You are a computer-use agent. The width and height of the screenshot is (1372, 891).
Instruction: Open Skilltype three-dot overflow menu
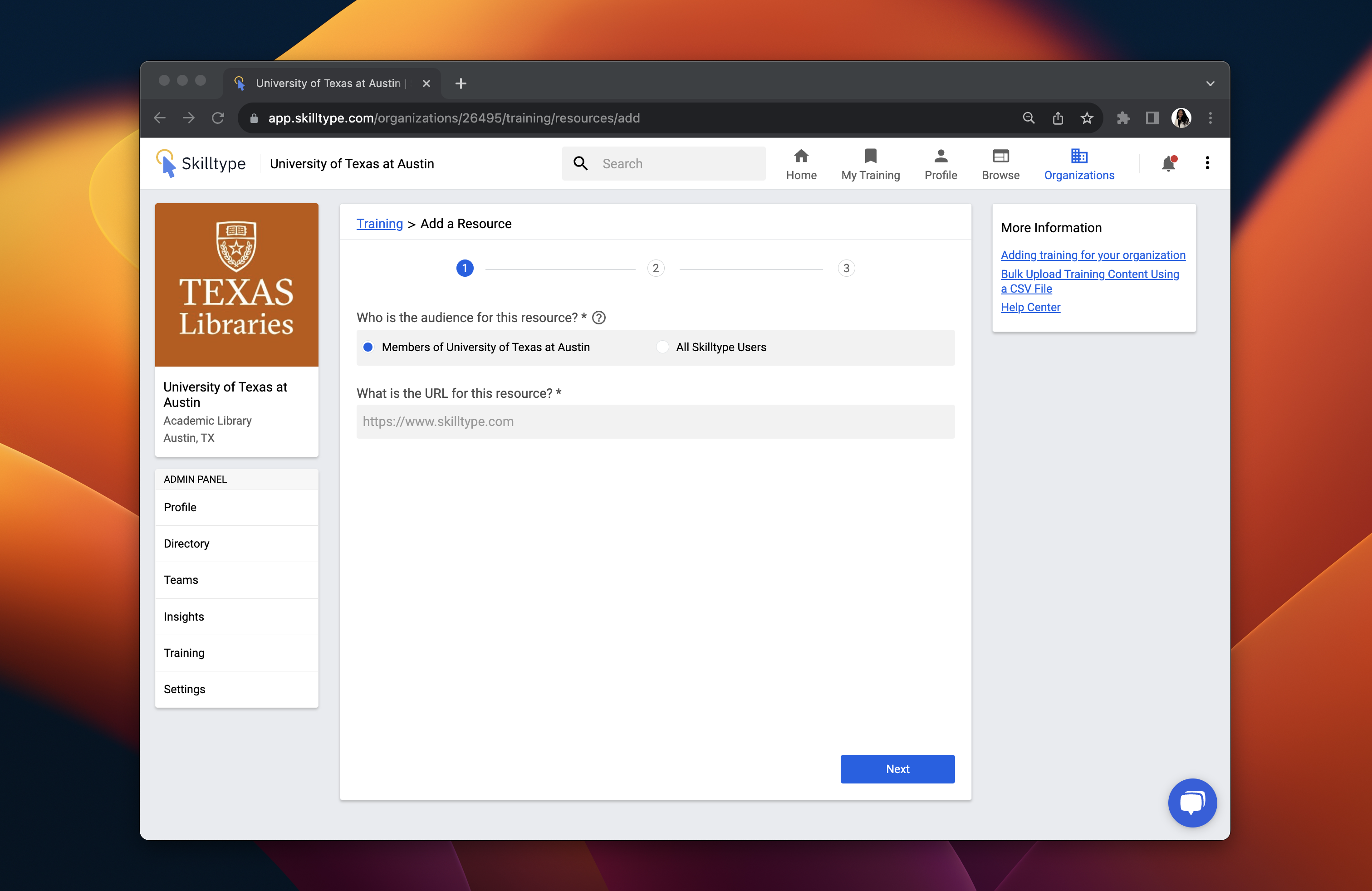point(1207,163)
